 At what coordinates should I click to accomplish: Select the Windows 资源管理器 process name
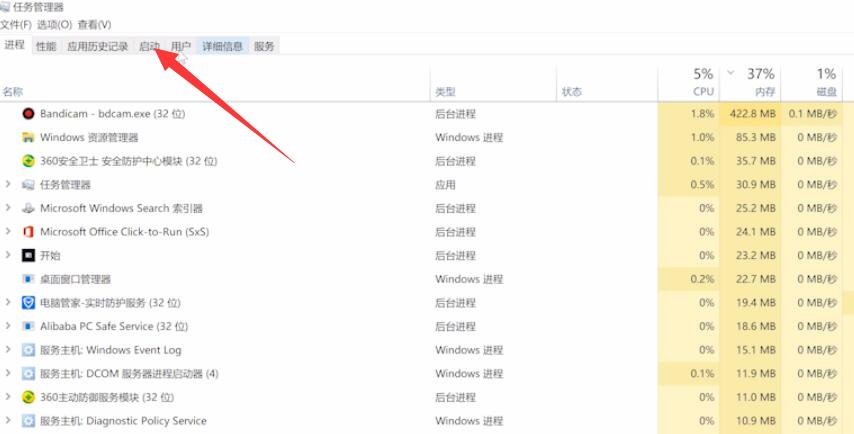pyautogui.click(x=89, y=137)
